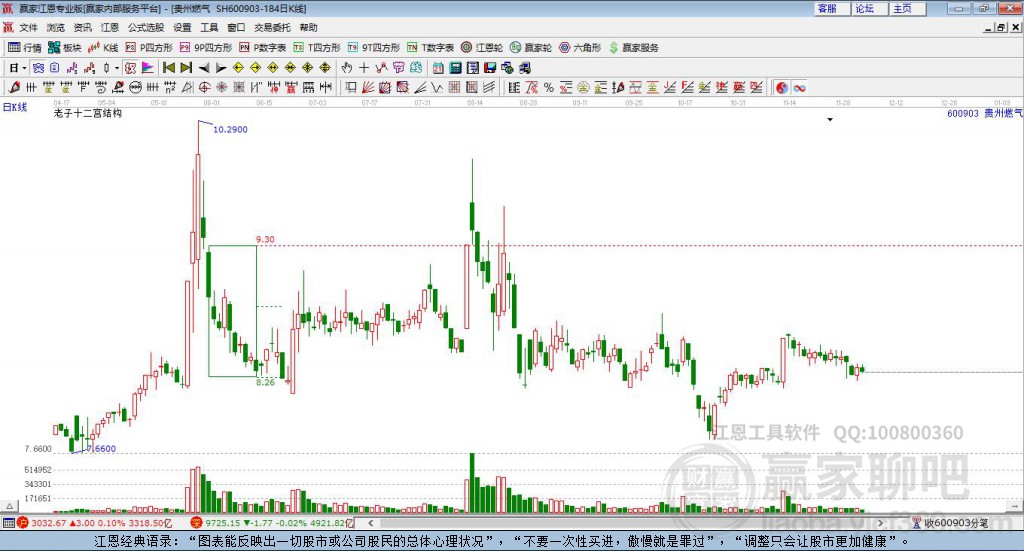Screen dimensions: 1024x551
Task: Click the 8.26 price label
Action: click(x=265, y=383)
